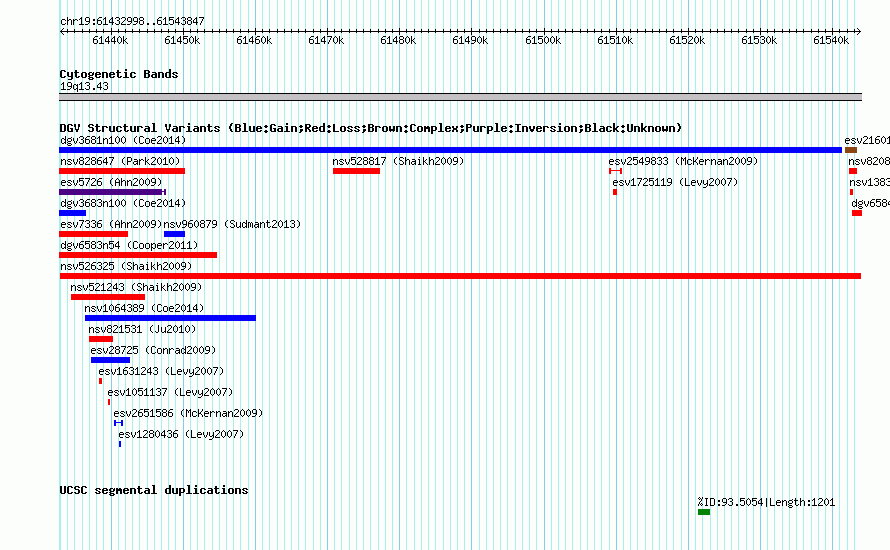Click the red bar under nsv528817
The width and height of the screenshot is (890, 550).
(356, 171)
